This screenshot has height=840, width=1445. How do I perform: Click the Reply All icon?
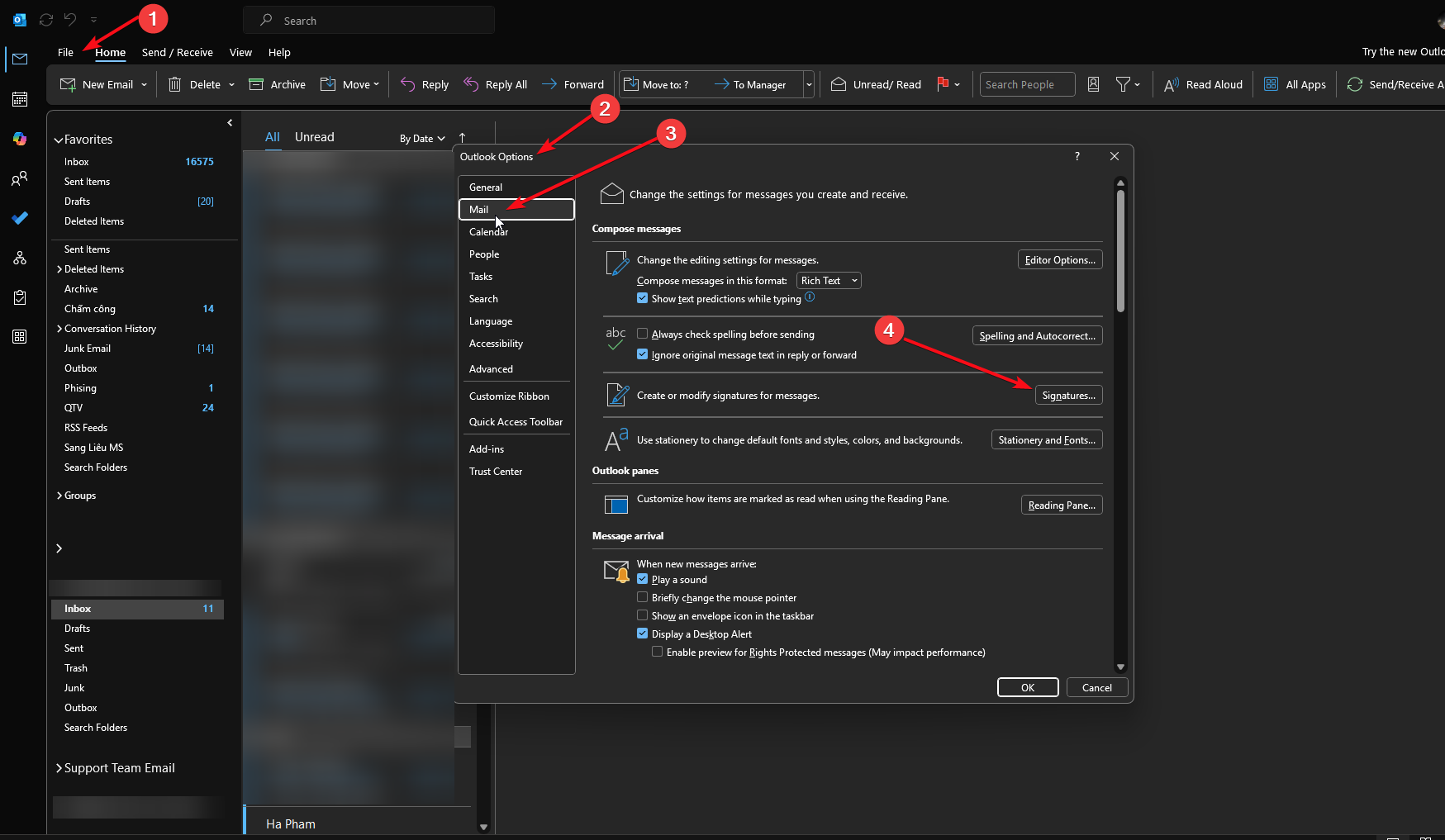471,84
